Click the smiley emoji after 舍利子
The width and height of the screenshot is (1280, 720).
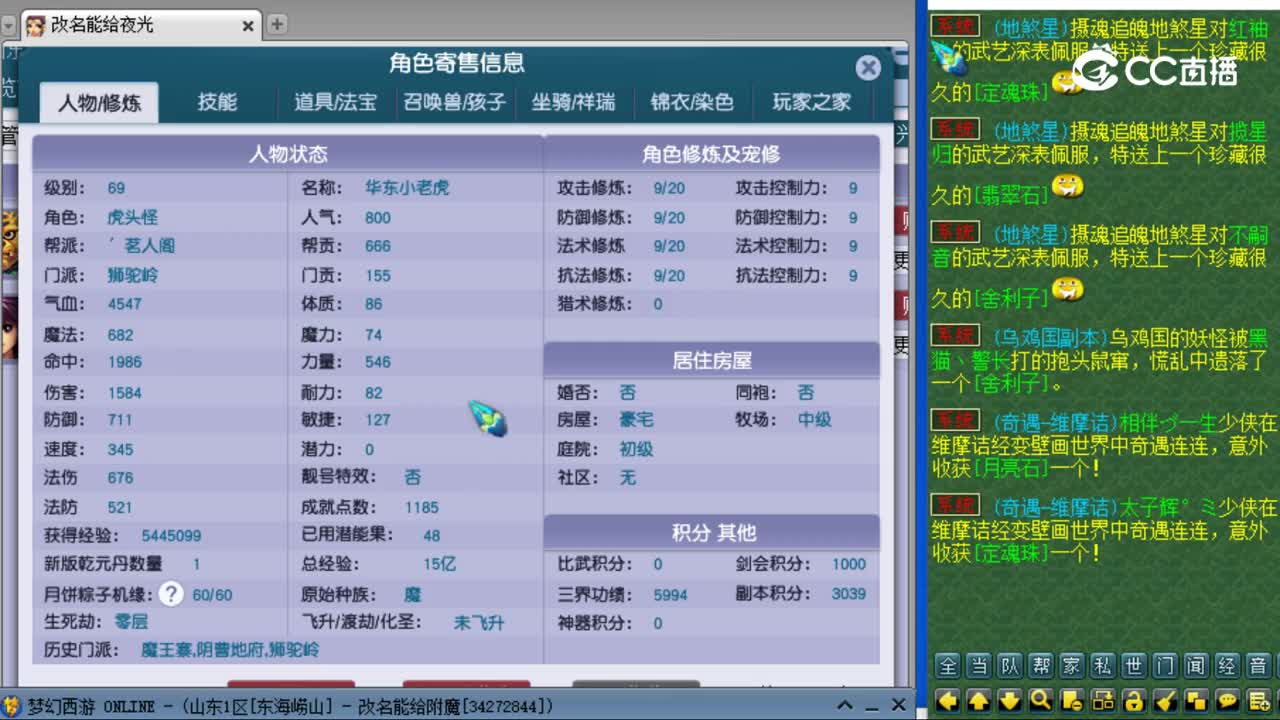(x=1068, y=290)
